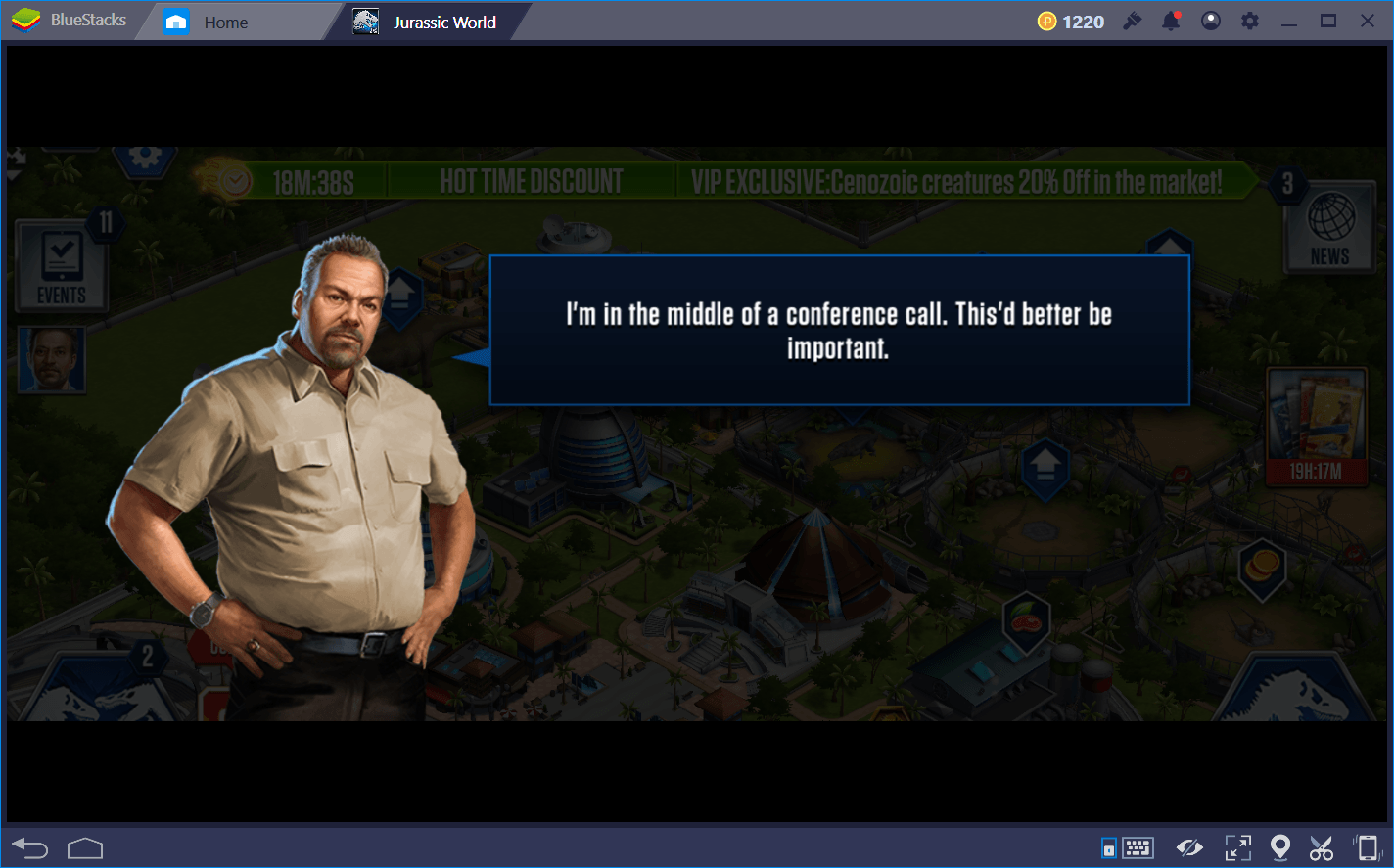Tap the dialogue box to continue
Viewport: 1394px width, 868px height.
(x=839, y=331)
